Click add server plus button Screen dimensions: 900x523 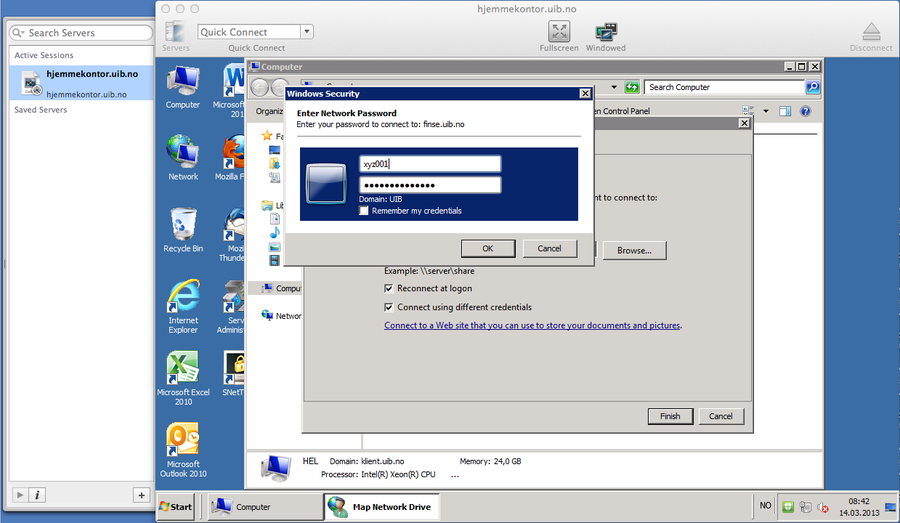click(141, 495)
